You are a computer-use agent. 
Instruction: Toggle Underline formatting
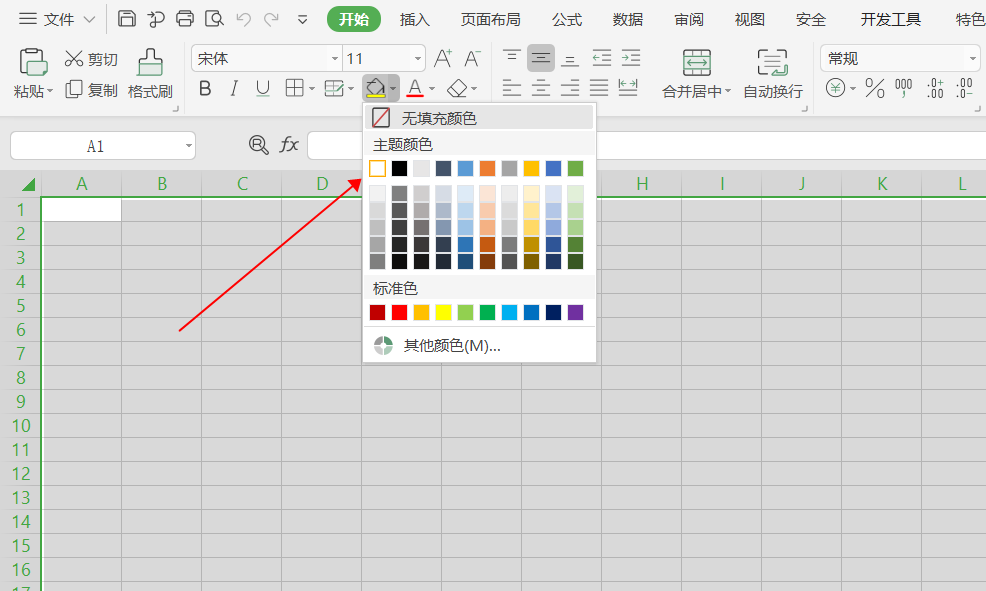(263, 89)
